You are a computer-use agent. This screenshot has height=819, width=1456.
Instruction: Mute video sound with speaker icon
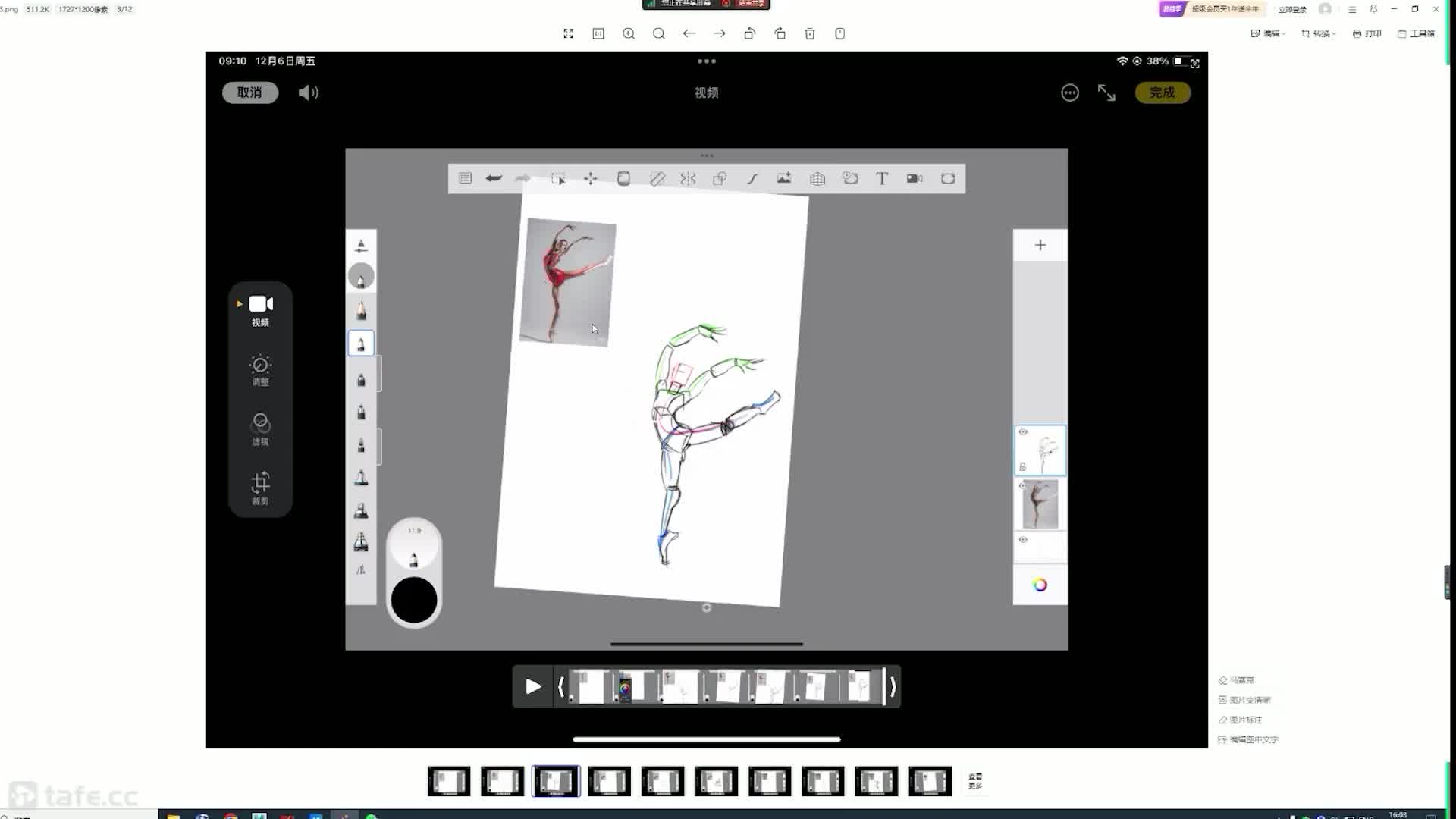click(x=308, y=93)
